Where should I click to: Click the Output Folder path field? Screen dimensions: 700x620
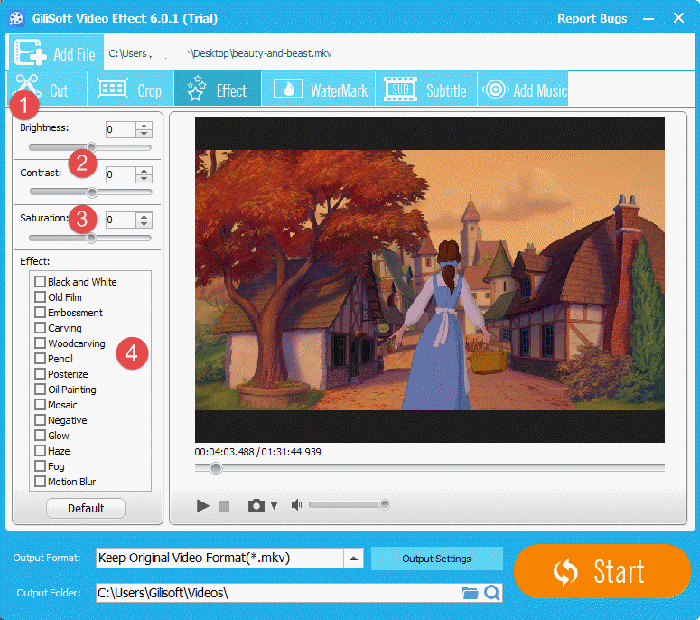pyautogui.click(x=275, y=593)
